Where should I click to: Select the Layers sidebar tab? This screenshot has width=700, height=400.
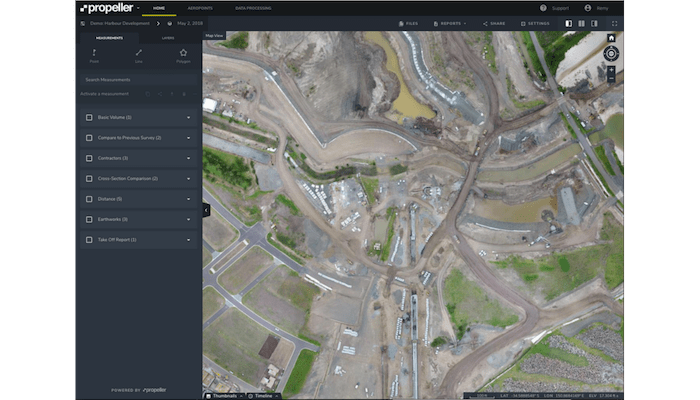tap(168, 38)
